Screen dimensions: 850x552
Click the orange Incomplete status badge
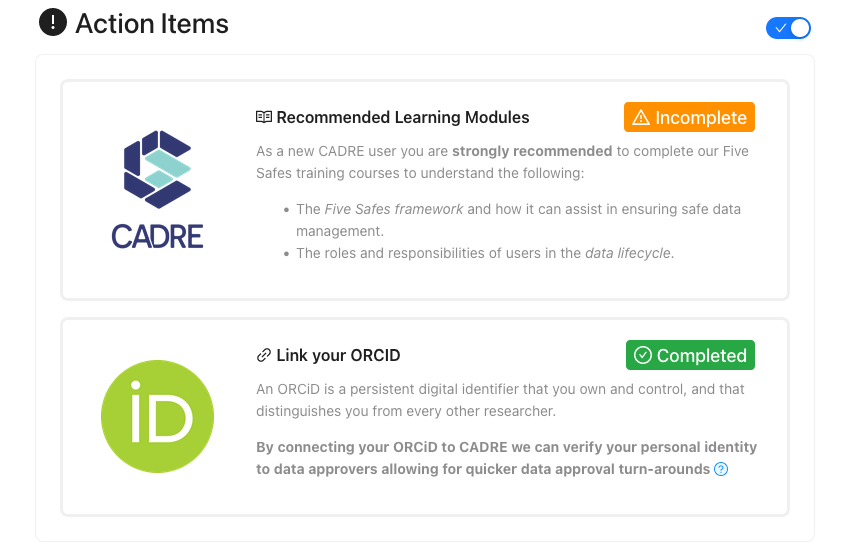(689, 117)
